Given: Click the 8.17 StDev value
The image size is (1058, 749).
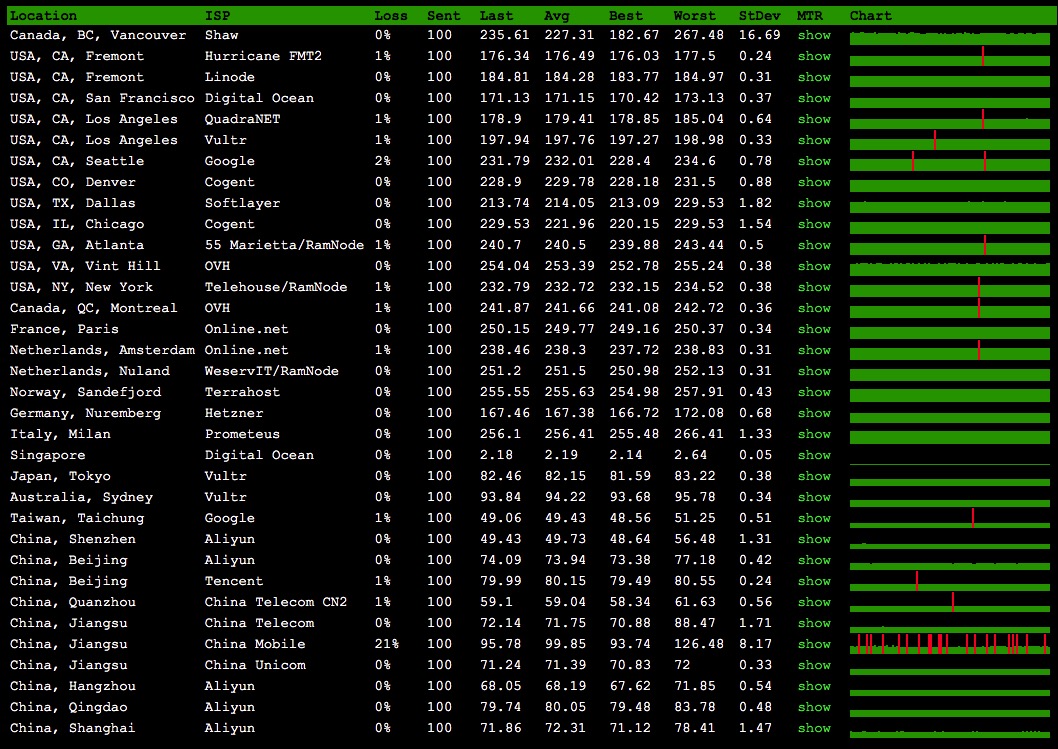Looking at the screenshot, I should 755,644.
